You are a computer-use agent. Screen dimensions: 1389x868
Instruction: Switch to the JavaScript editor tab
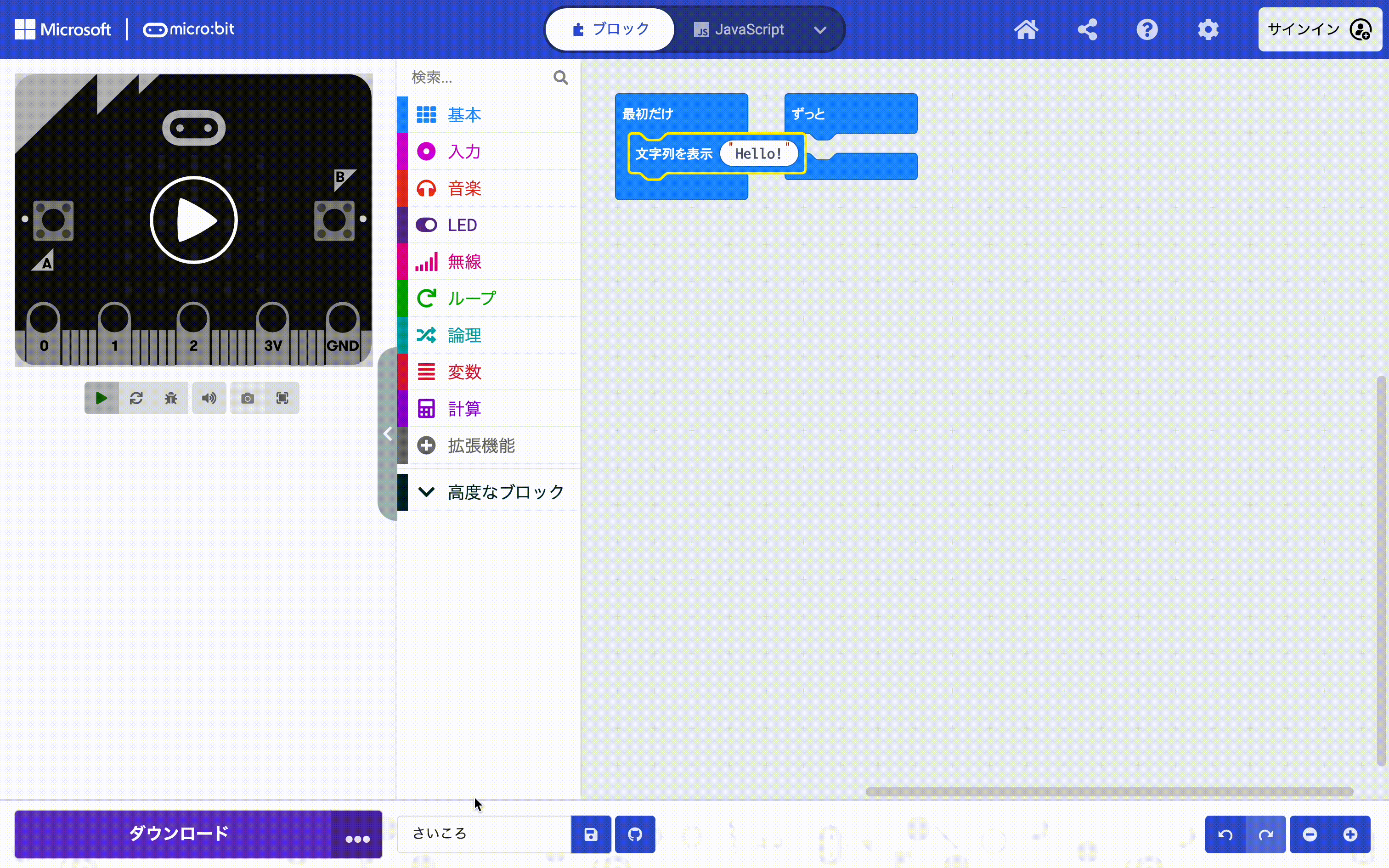(739, 29)
